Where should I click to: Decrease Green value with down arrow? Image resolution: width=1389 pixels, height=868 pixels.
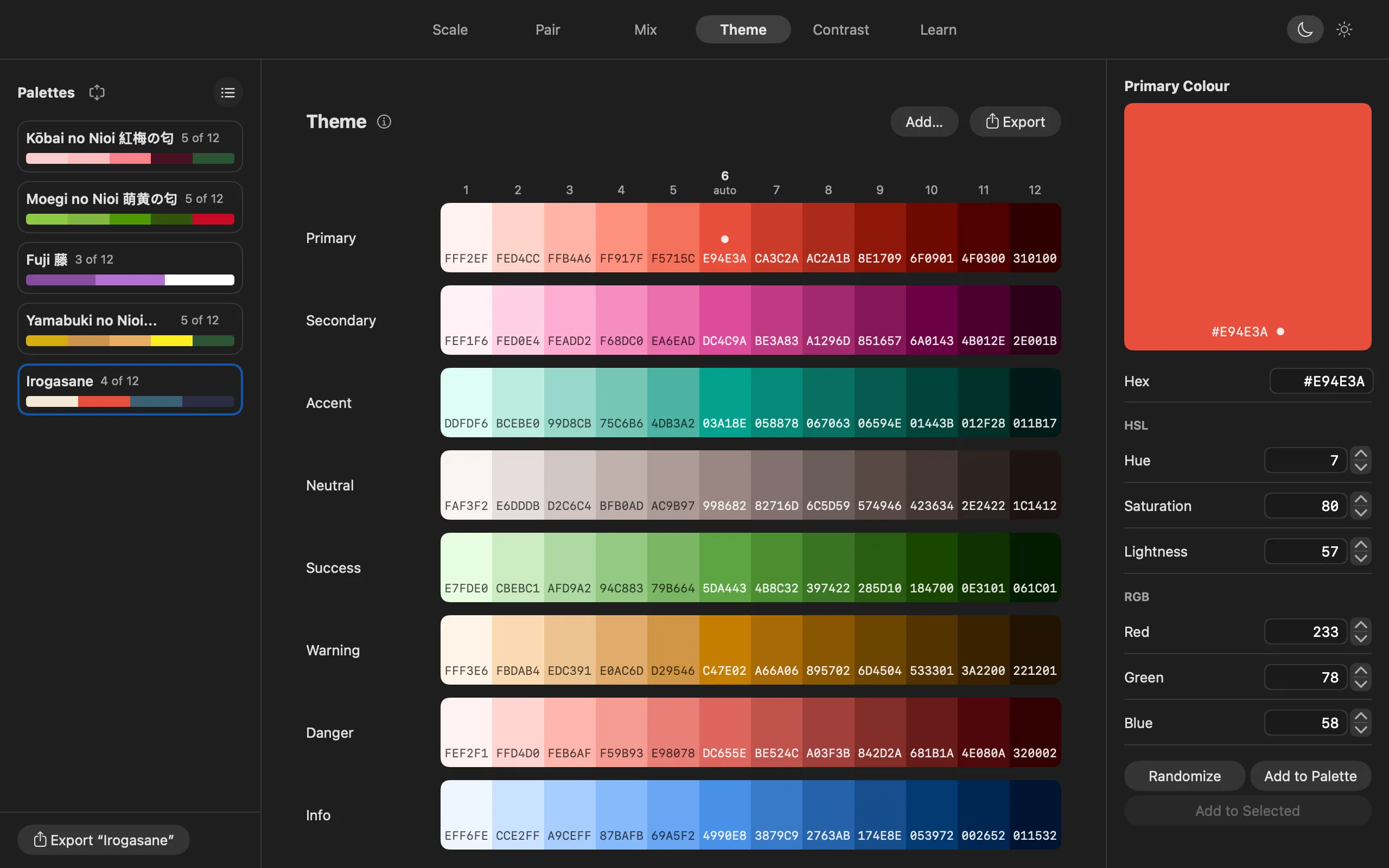click(x=1360, y=684)
